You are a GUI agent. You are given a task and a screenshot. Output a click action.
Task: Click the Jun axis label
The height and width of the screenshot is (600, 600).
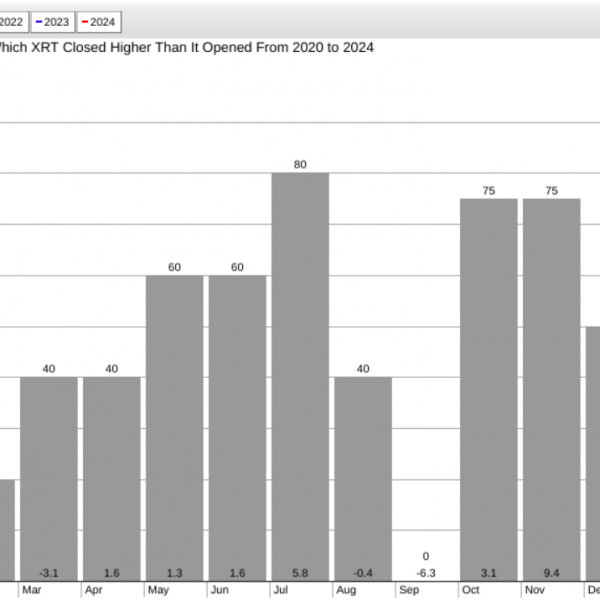[220, 590]
